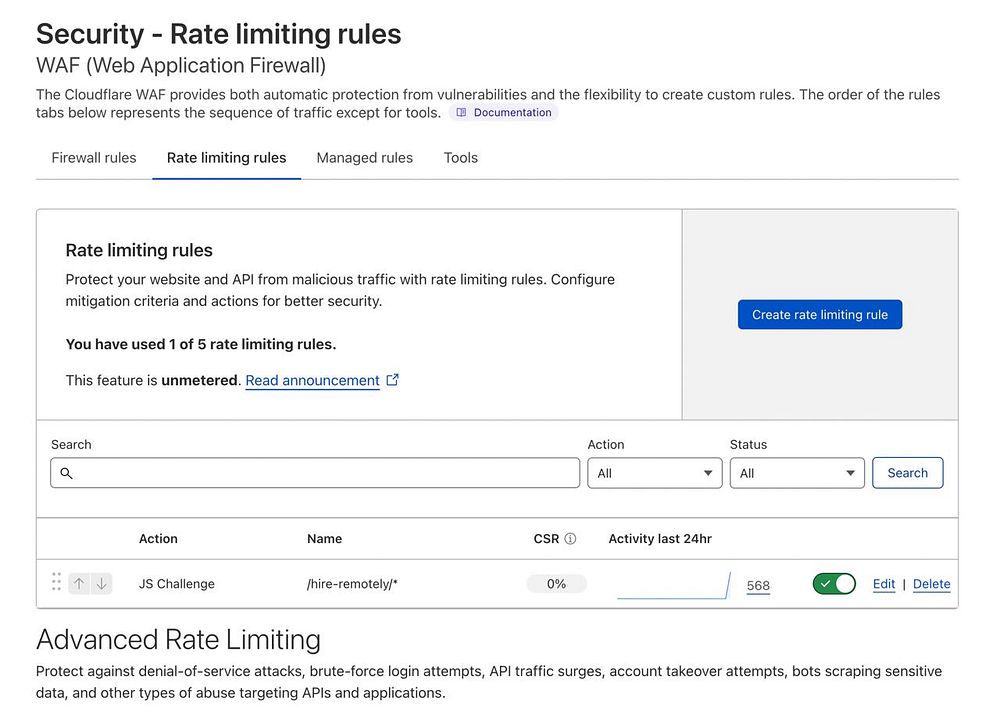Click Create rate limiting rule button
Screen dimensions: 1000x712
[820, 314]
